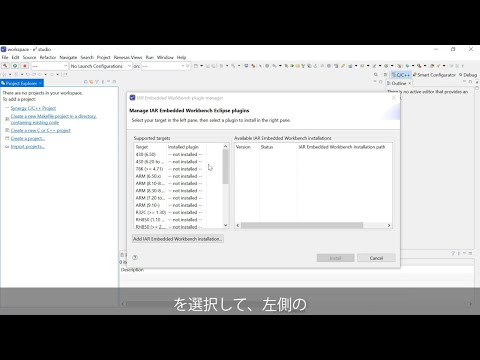Screen dimensions: 480x360
Task: Minimize the Outline view
Action: pos(464,82)
